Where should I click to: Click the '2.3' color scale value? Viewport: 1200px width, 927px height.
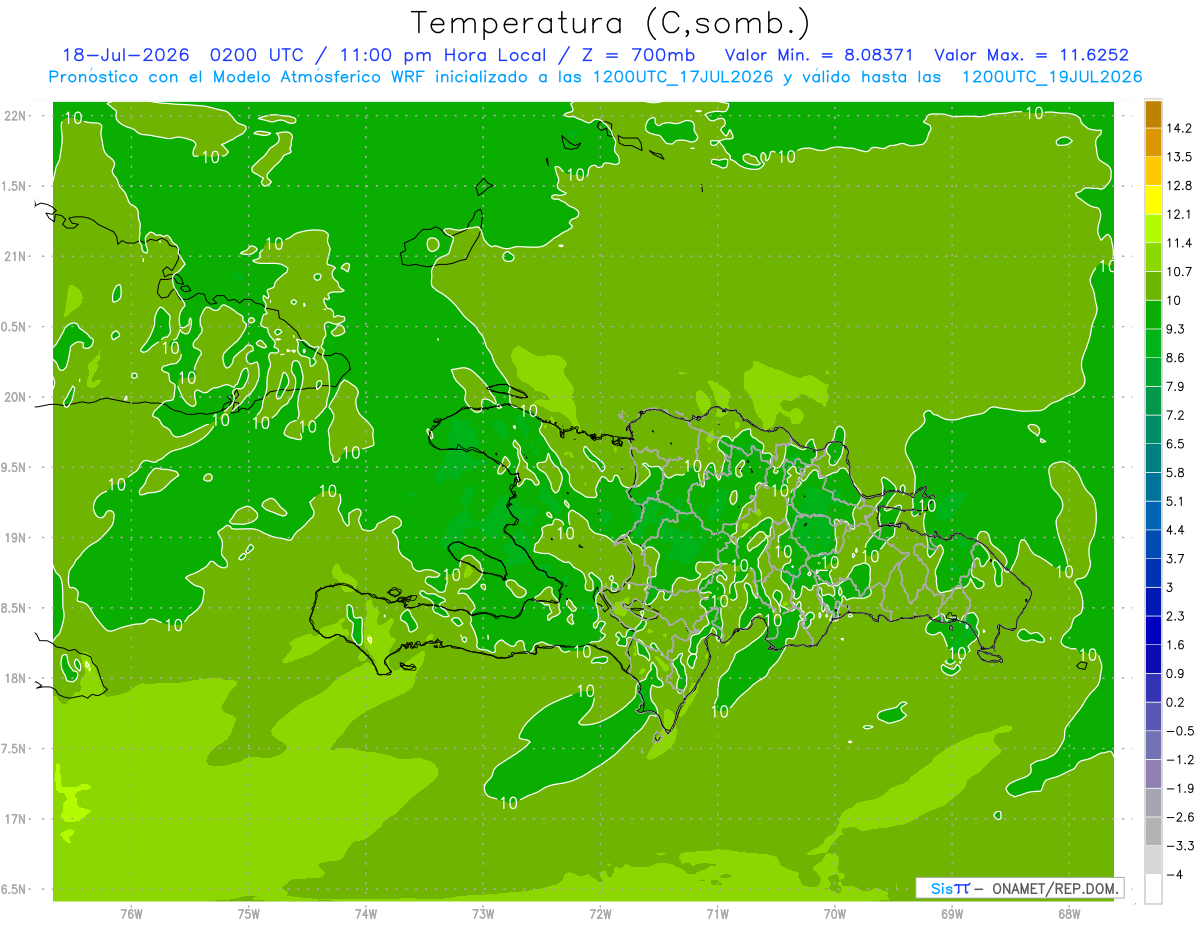point(1176,616)
